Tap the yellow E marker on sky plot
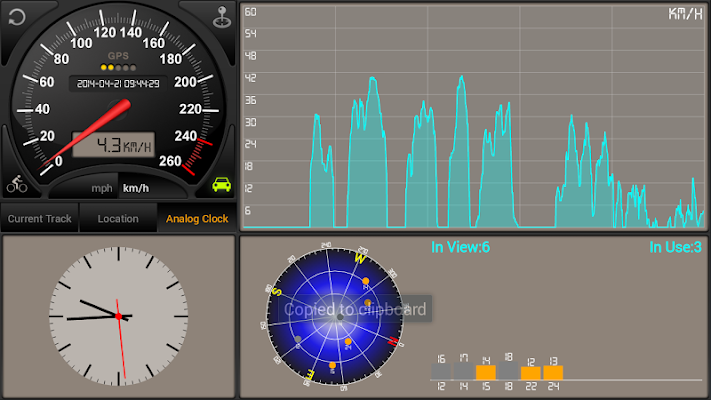 click(x=310, y=374)
